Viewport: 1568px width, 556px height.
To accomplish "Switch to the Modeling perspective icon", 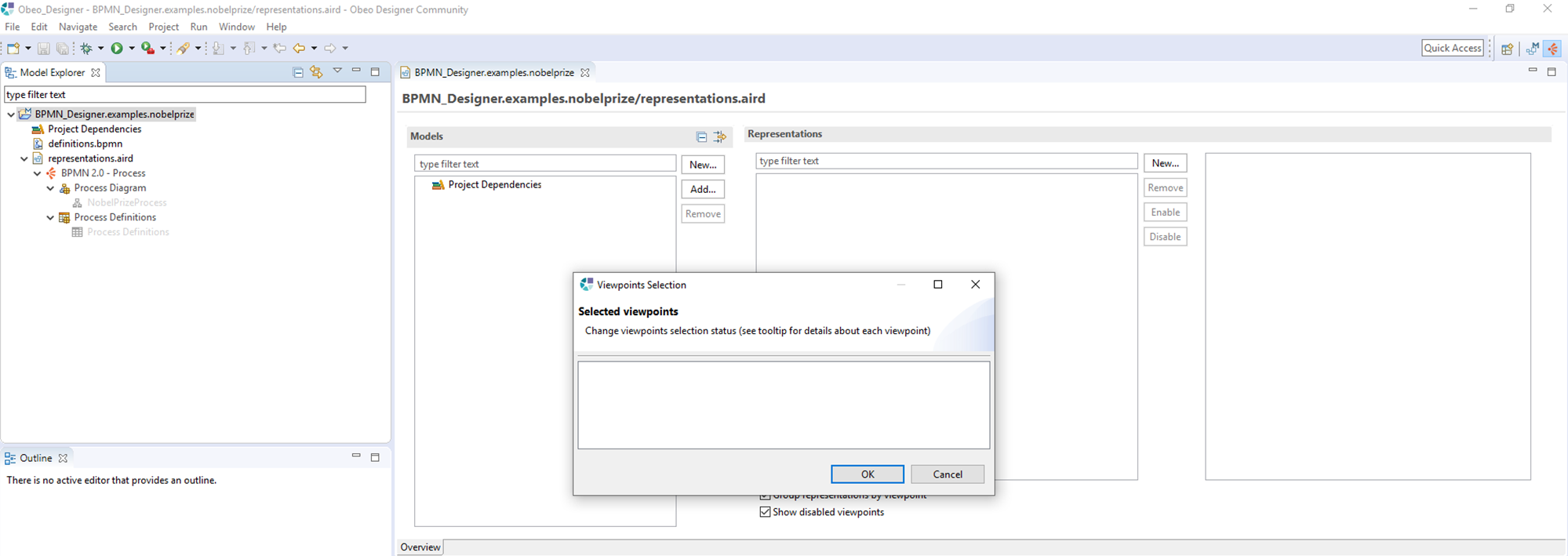I will [1533, 49].
